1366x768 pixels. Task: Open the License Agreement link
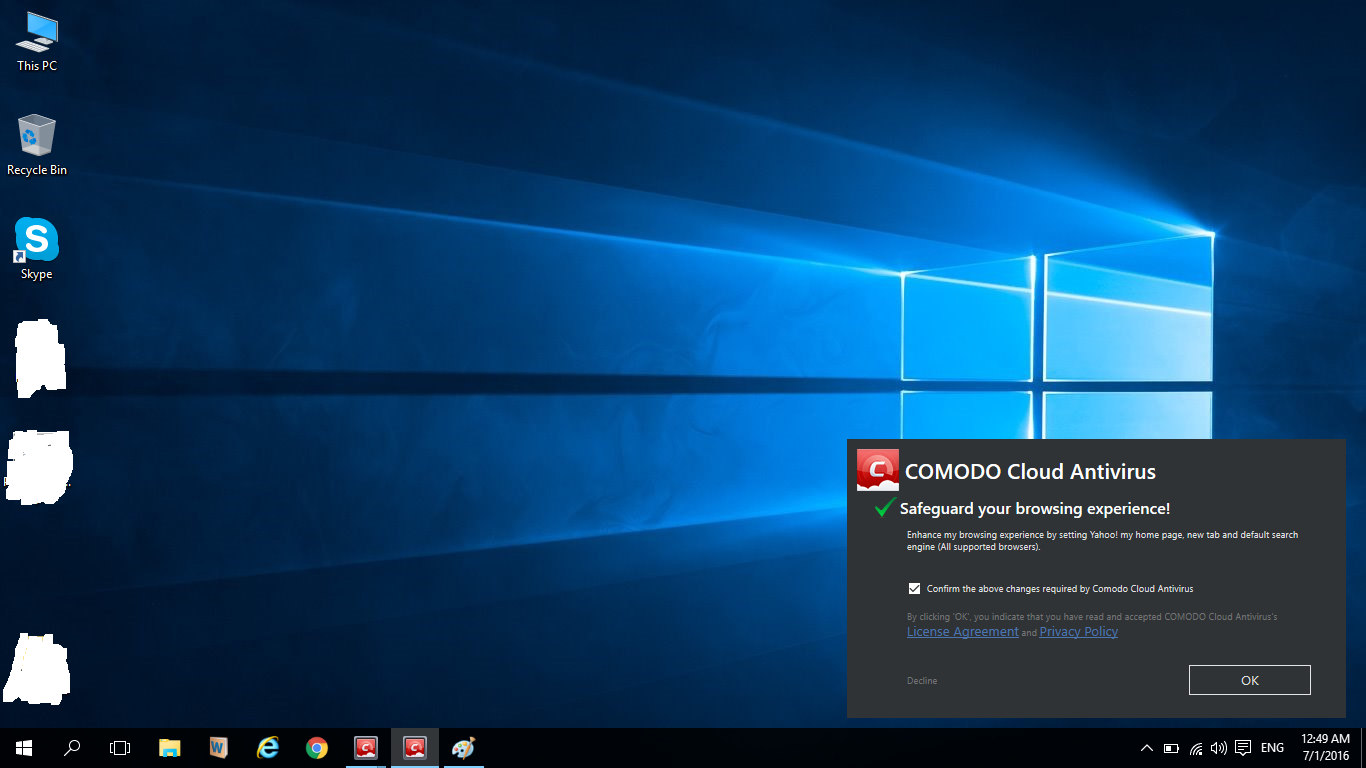point(962,632)
